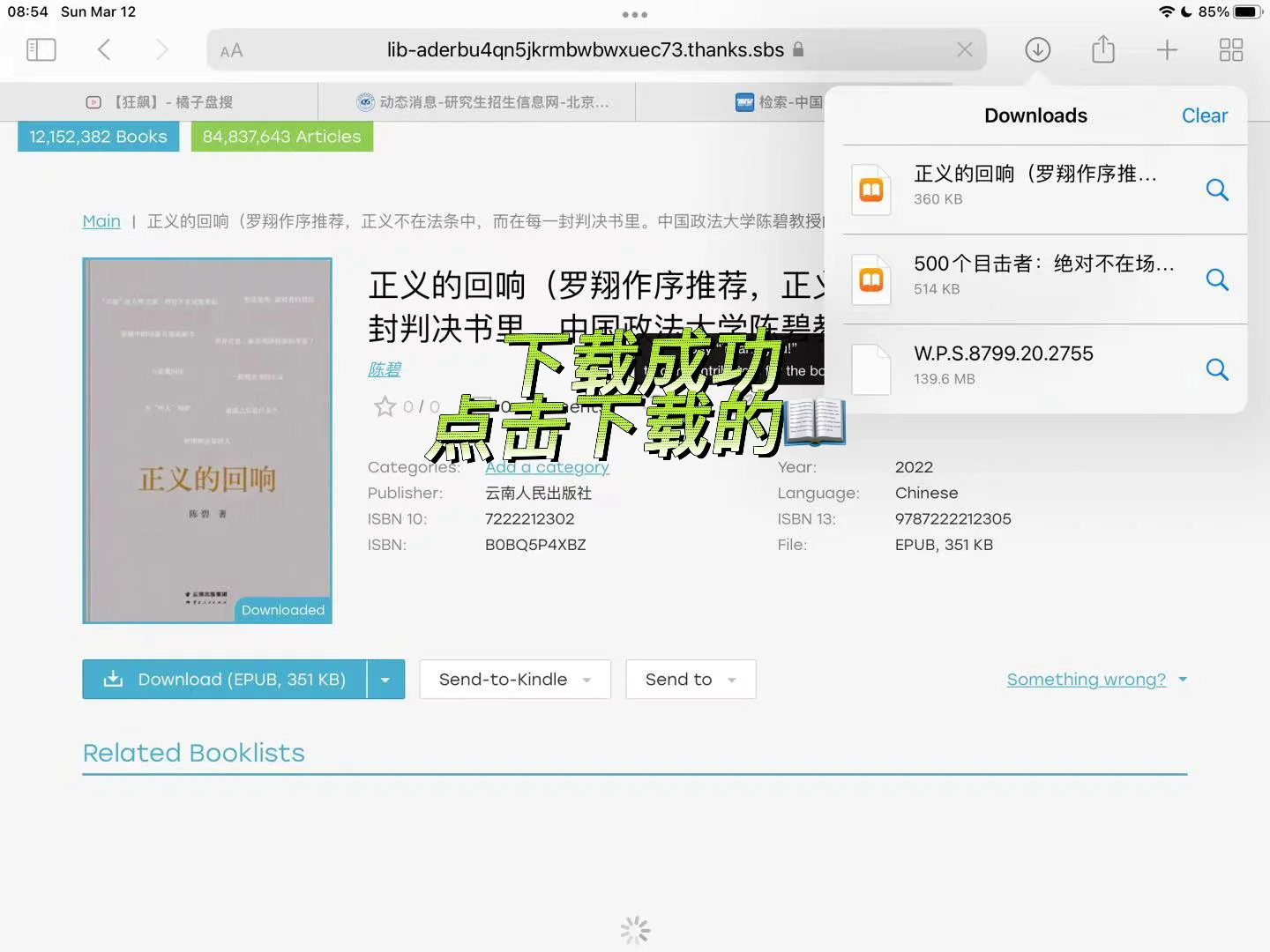Go forward with the right chevron
This screenshot has height=952, width=1270.
pyautogui.click(x=161, y=49)
